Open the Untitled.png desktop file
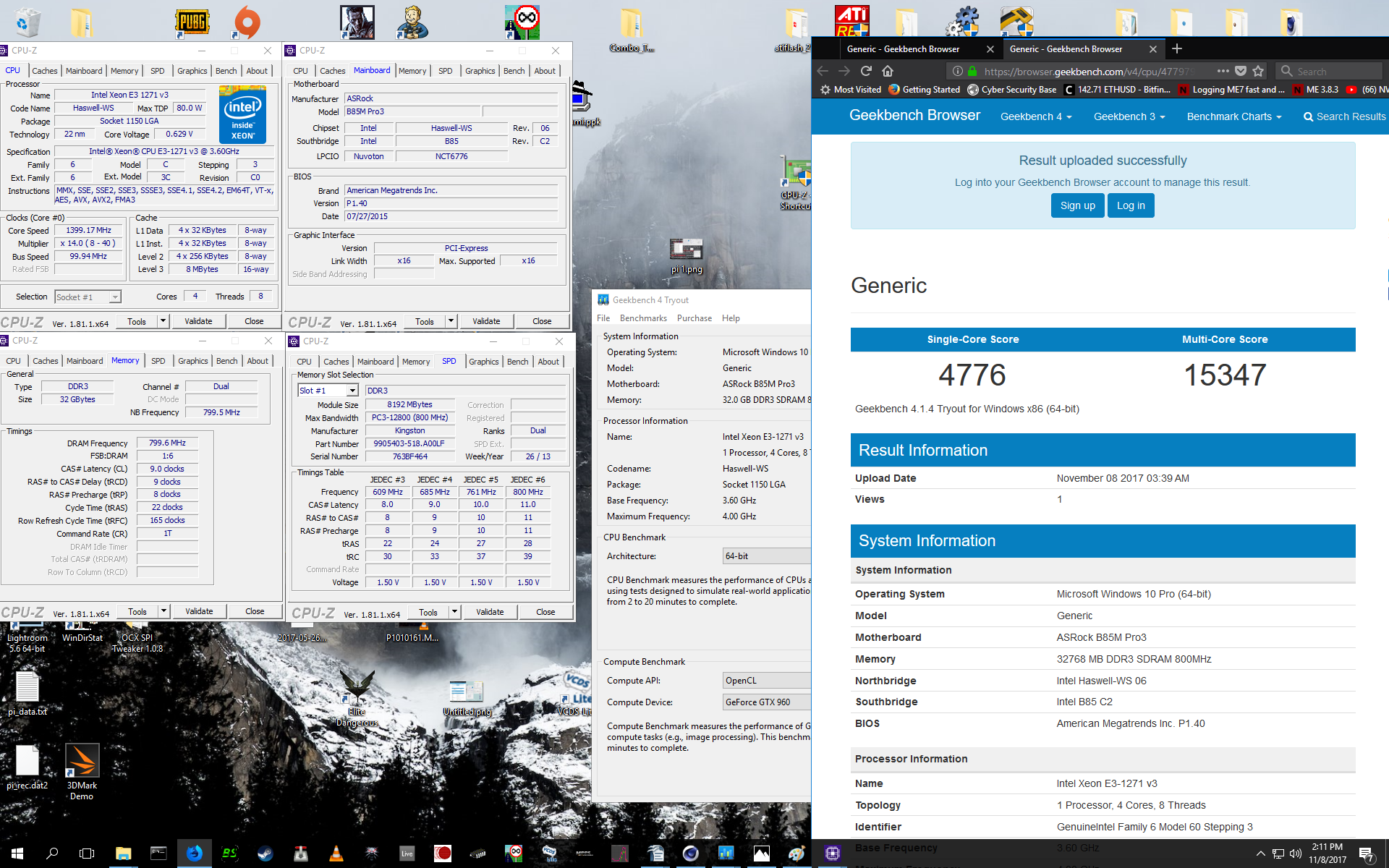 [x=467, y=697]
